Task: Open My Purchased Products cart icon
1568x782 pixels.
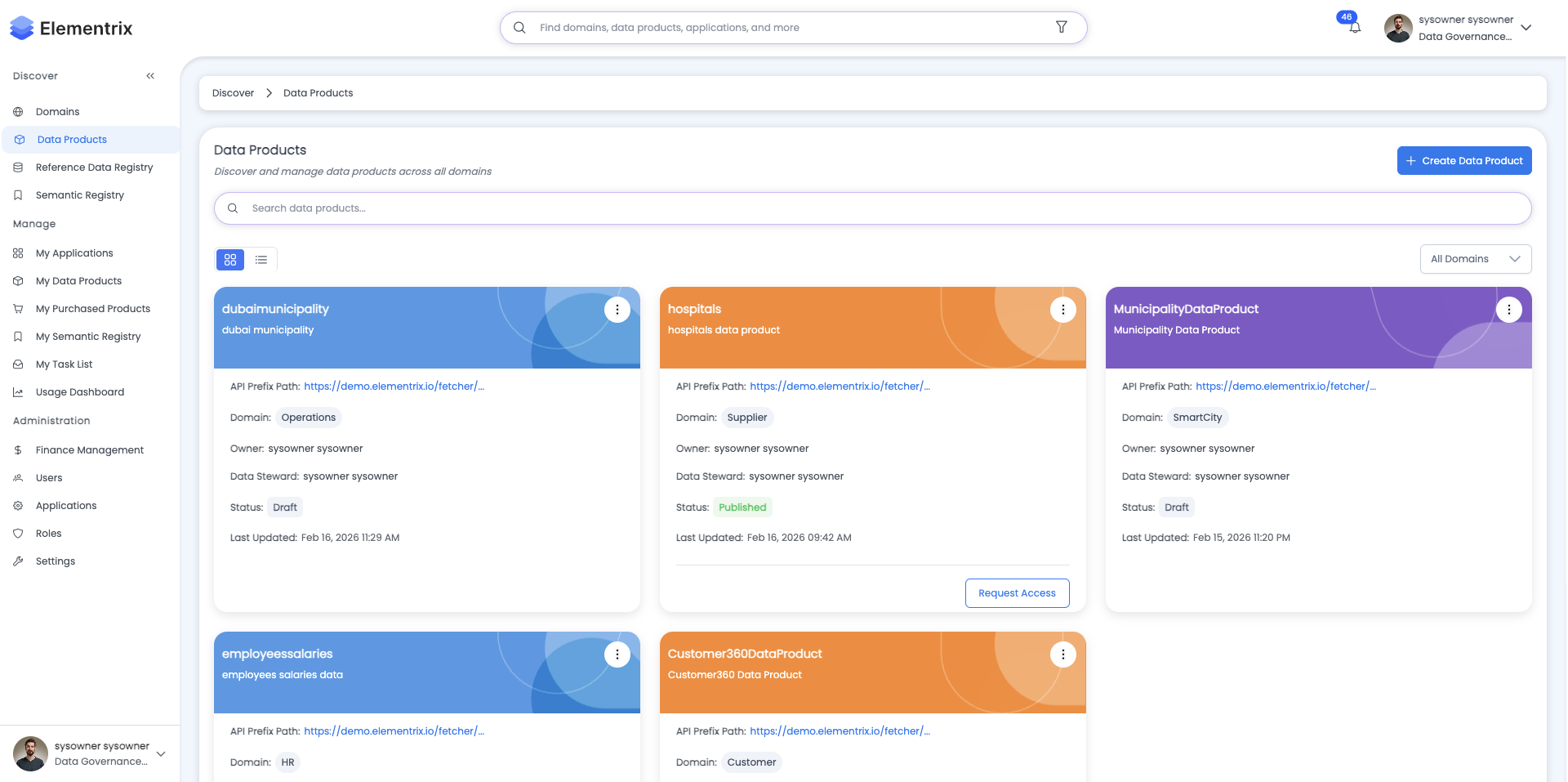Action: coord(18,308)
